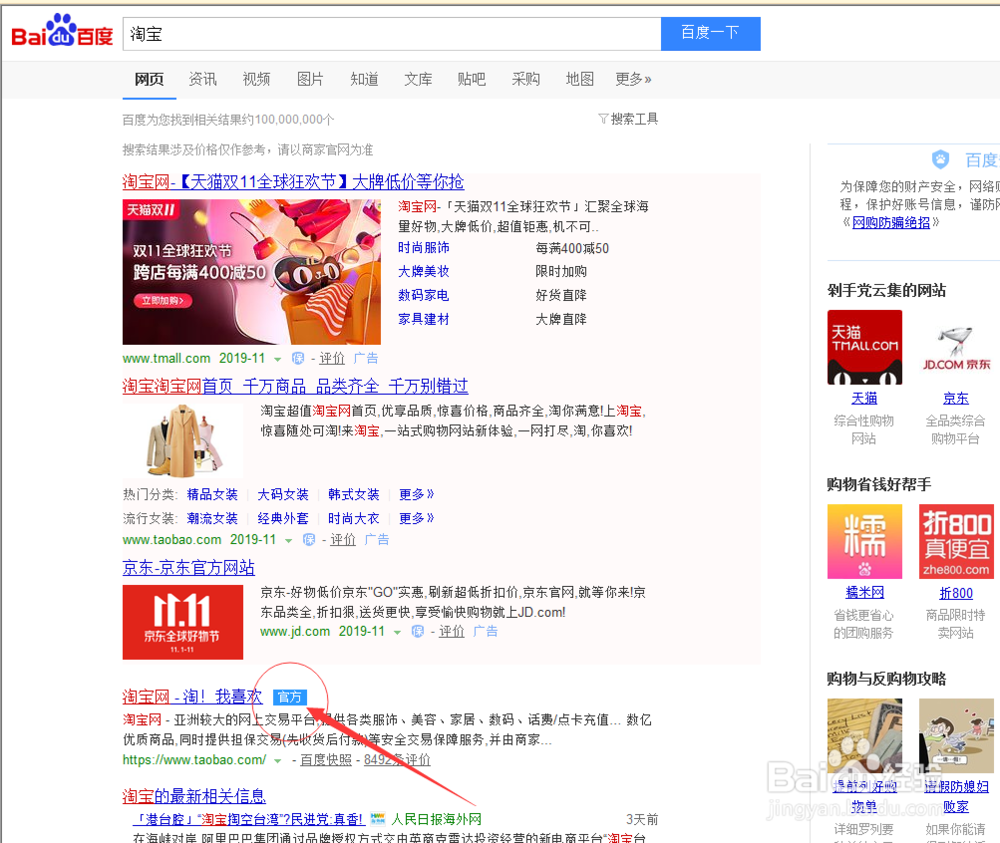The image size is (1000, 843).
Task: Click the 保 shield icon next to taobao.com
Action: 309,539
